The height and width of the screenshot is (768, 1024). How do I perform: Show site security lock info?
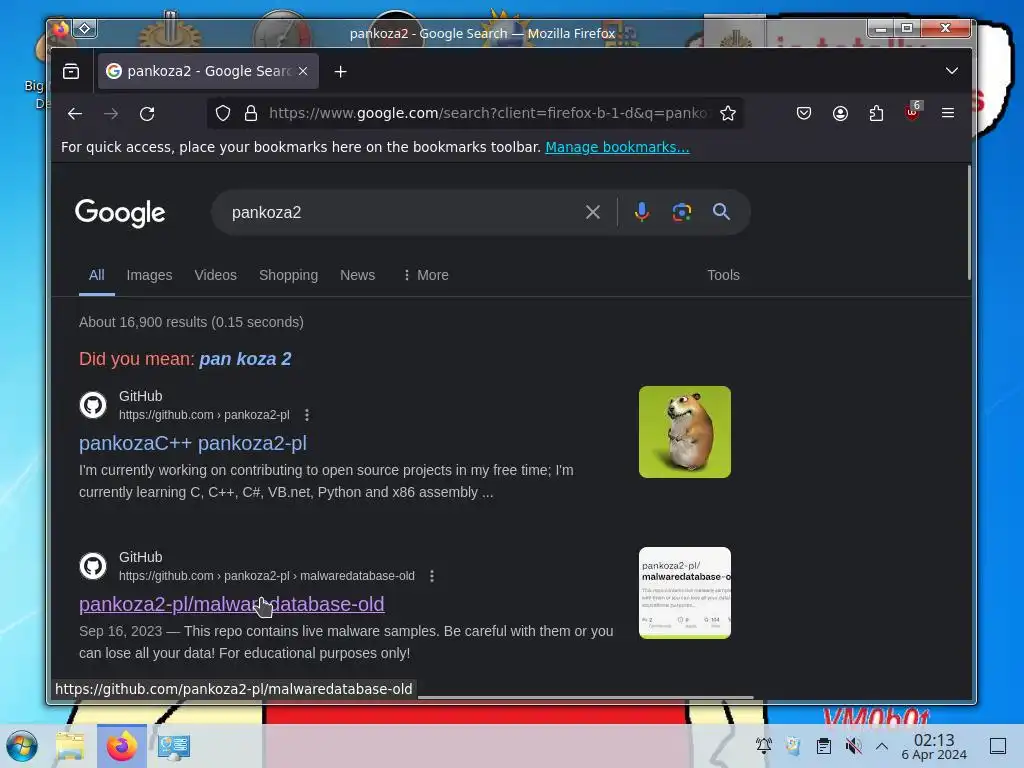(x=251, y=114)
